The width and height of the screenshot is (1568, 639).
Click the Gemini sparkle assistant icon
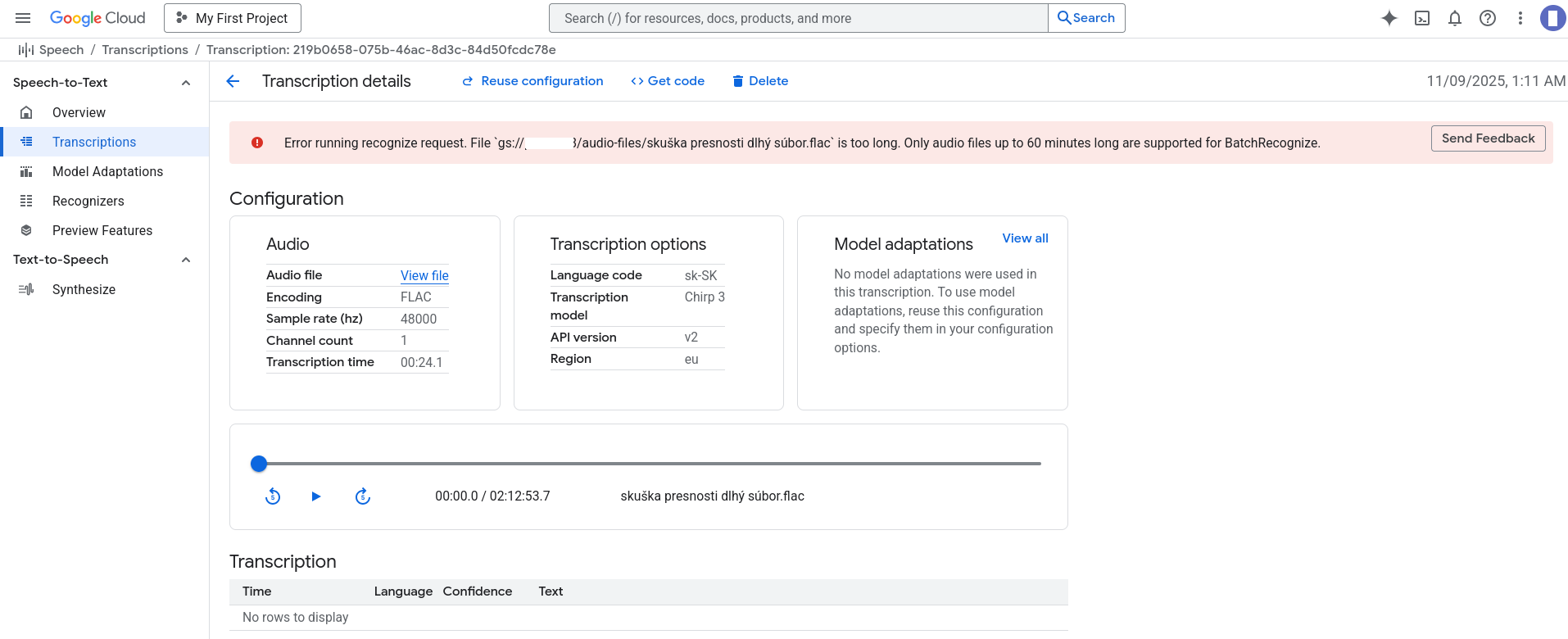(1389, 18)
